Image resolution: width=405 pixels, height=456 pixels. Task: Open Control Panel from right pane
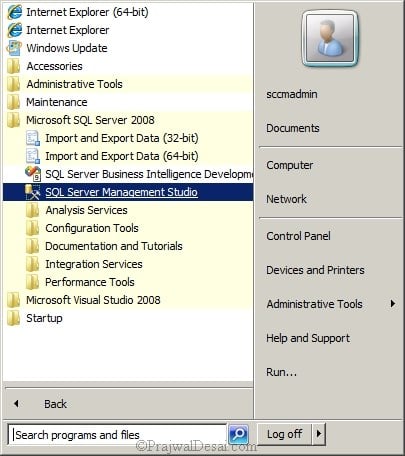point(298,236)
